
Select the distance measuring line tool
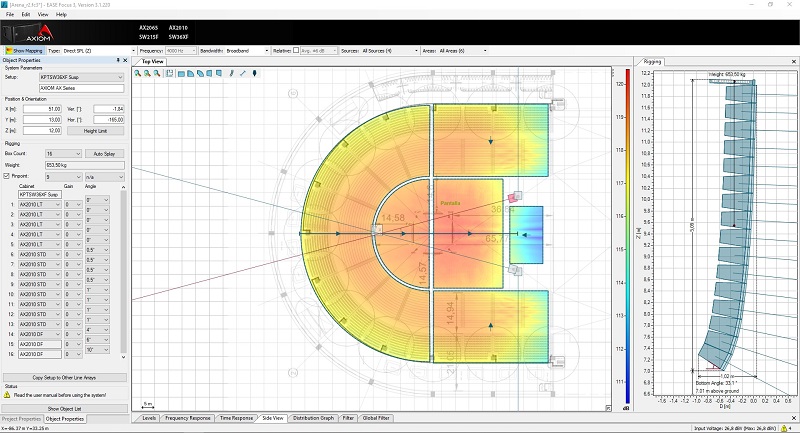243,73
